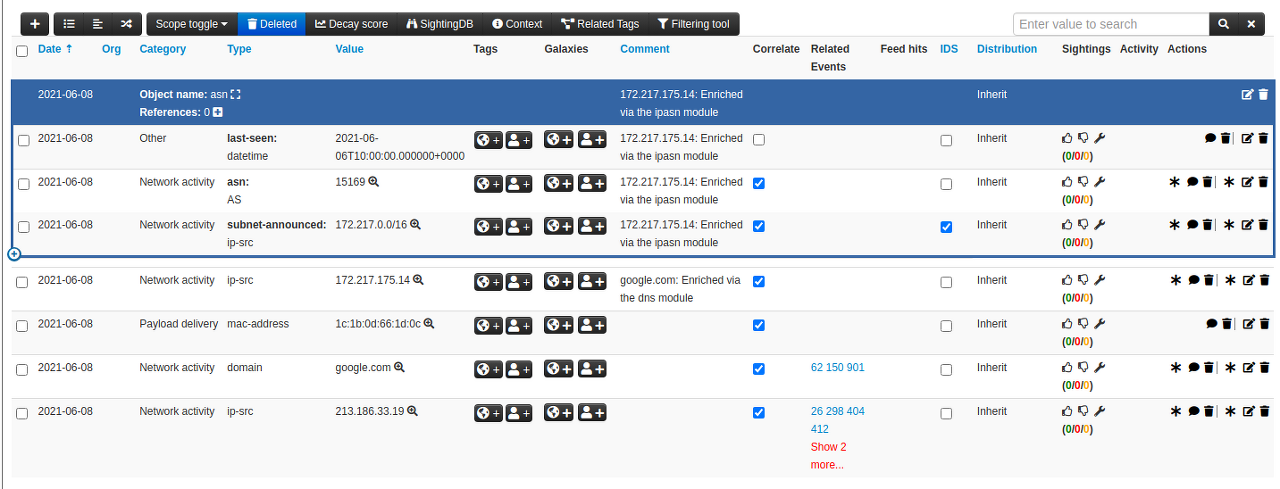Tick the select-all checkbox in the table header
1280x489 pixels.
coord(22,51)
